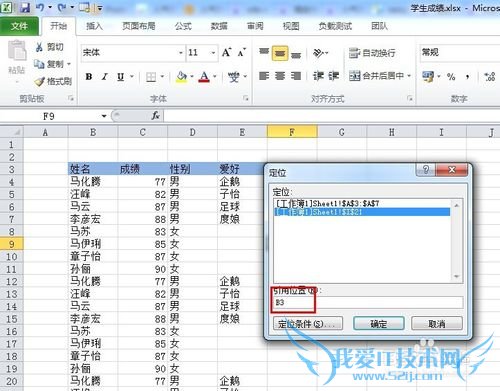Select the Format Painter brush
The height and width of the screenshot is (391, 500).
53,81
